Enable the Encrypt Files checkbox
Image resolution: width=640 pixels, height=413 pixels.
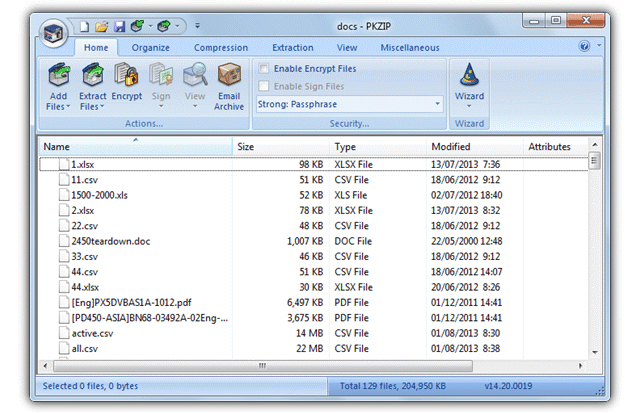[x=264, y=69]
